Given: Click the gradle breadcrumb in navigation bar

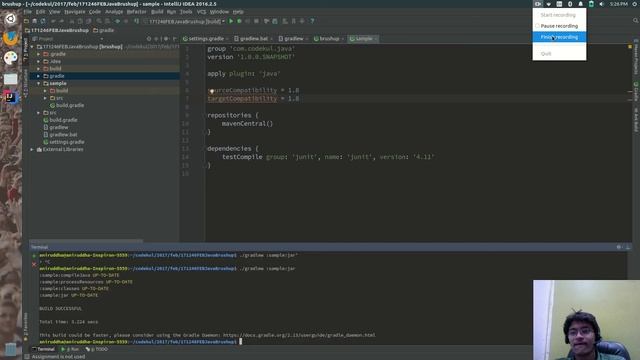Looking at the screenshot, I should tap(103, 31).
